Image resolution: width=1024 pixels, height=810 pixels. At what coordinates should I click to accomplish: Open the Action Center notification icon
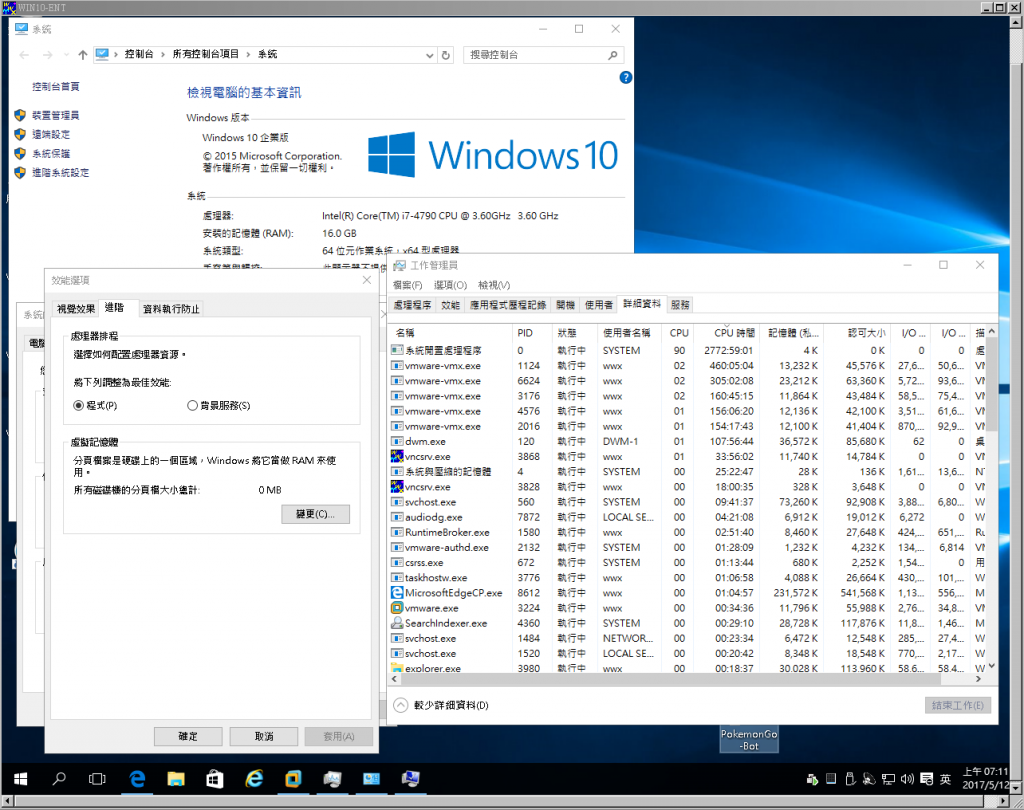click(927, 779)
